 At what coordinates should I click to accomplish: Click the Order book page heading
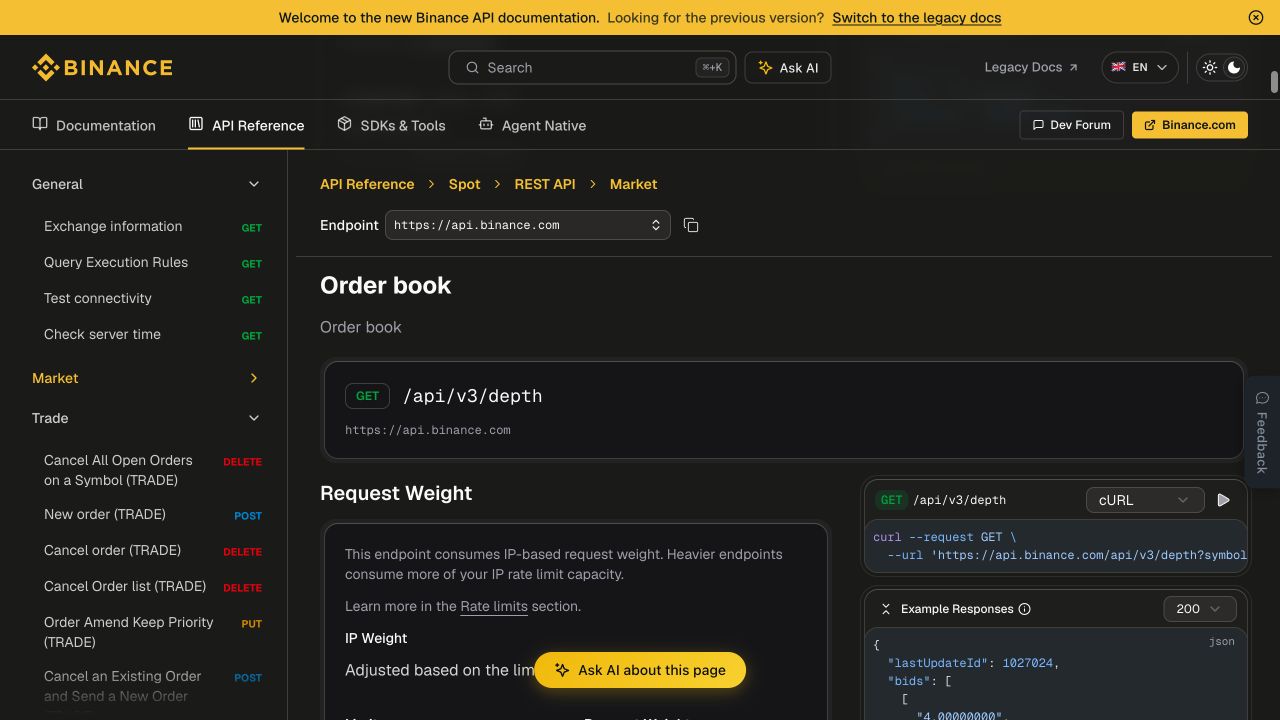pos(385,285)
